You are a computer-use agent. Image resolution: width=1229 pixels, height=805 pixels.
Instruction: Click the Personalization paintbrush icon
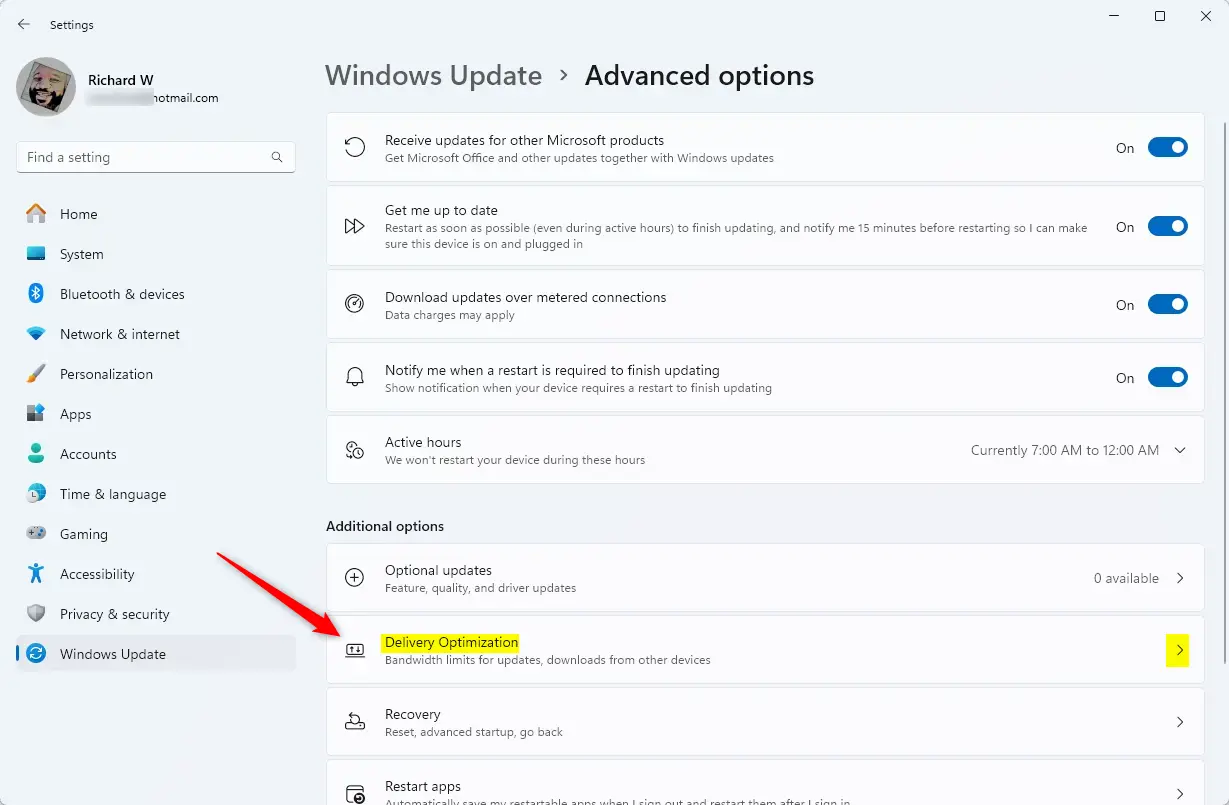point(36,374)
